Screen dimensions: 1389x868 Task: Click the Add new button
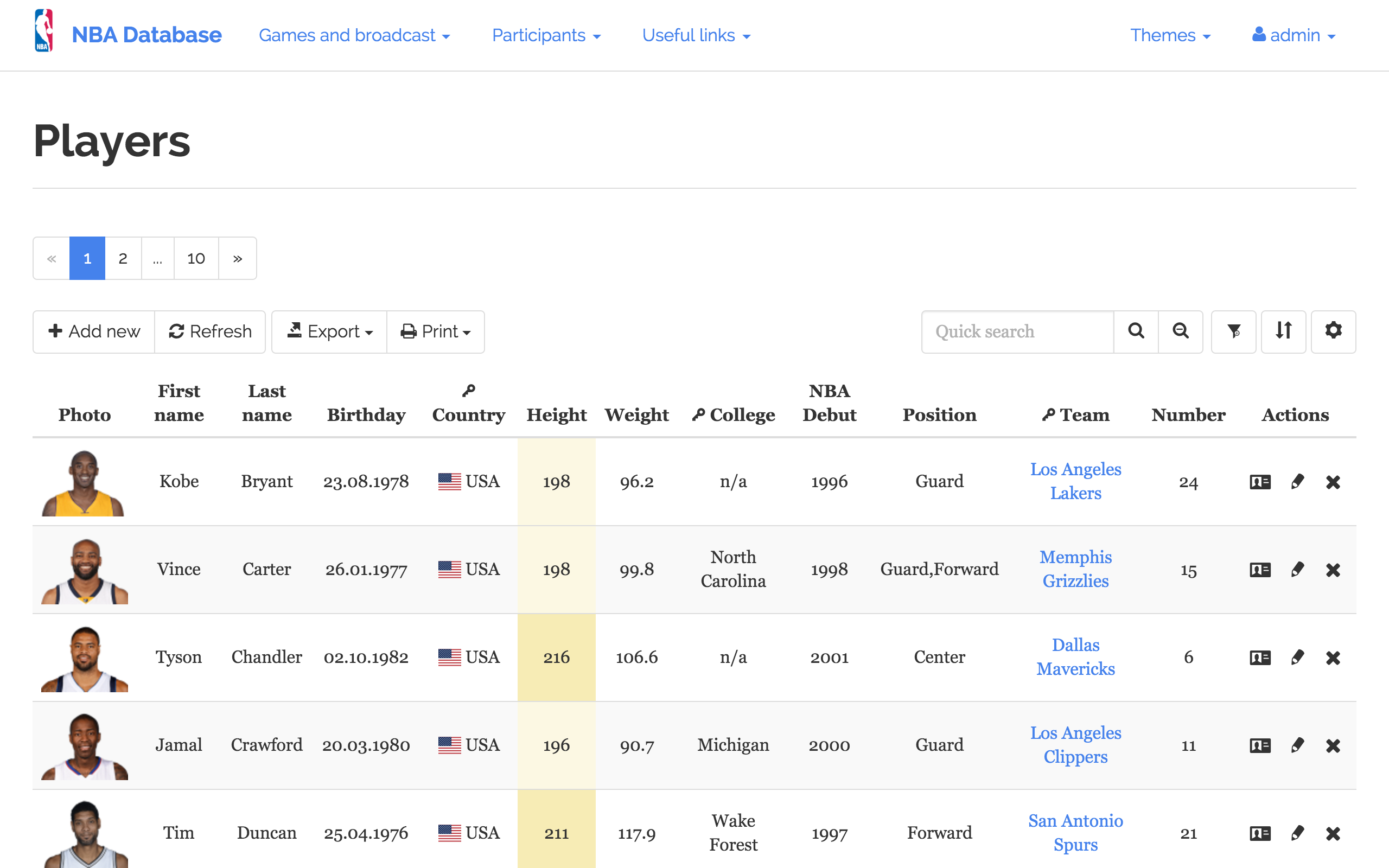94,331
